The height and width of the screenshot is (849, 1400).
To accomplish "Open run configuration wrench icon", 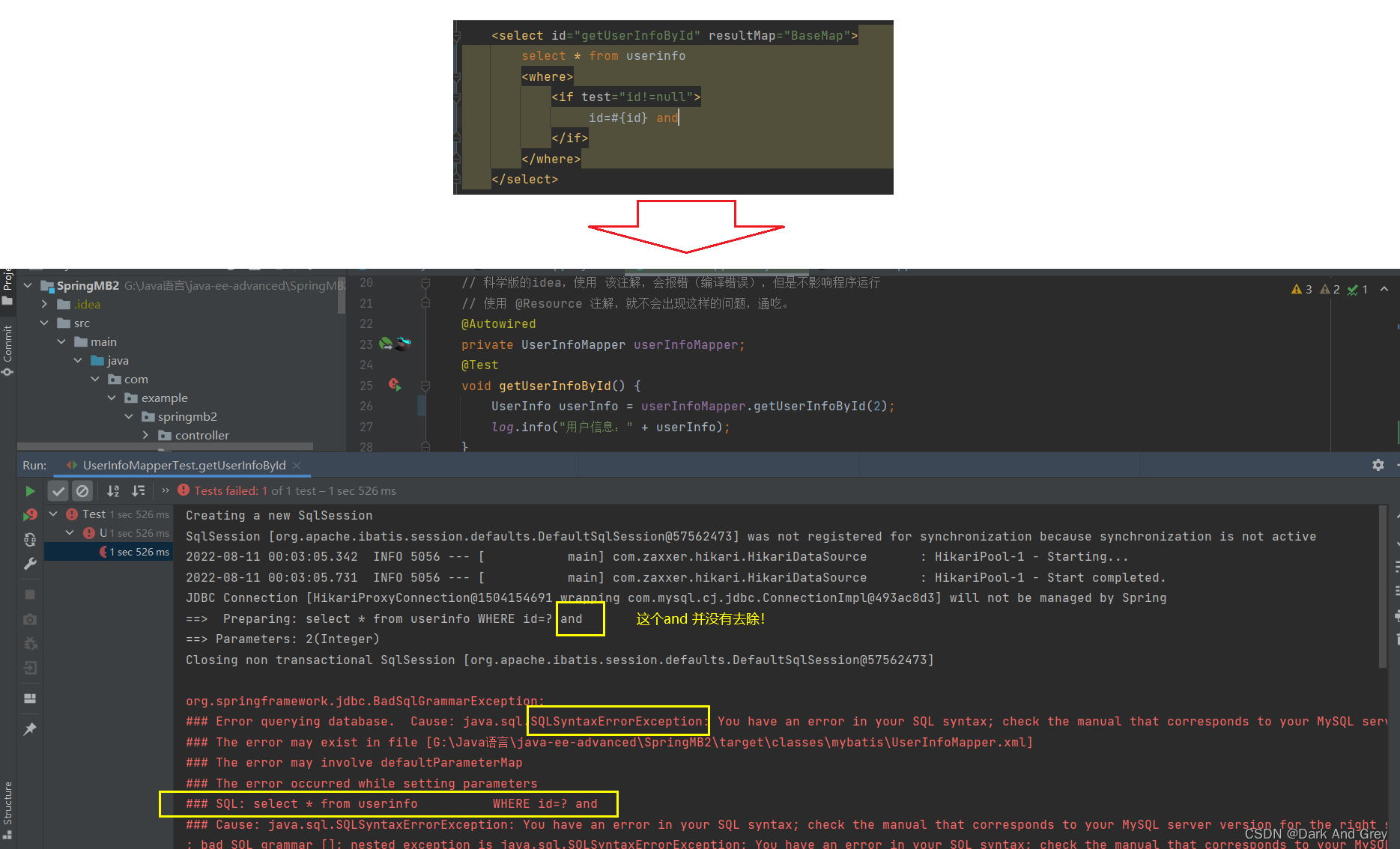I will click(30, 564).
